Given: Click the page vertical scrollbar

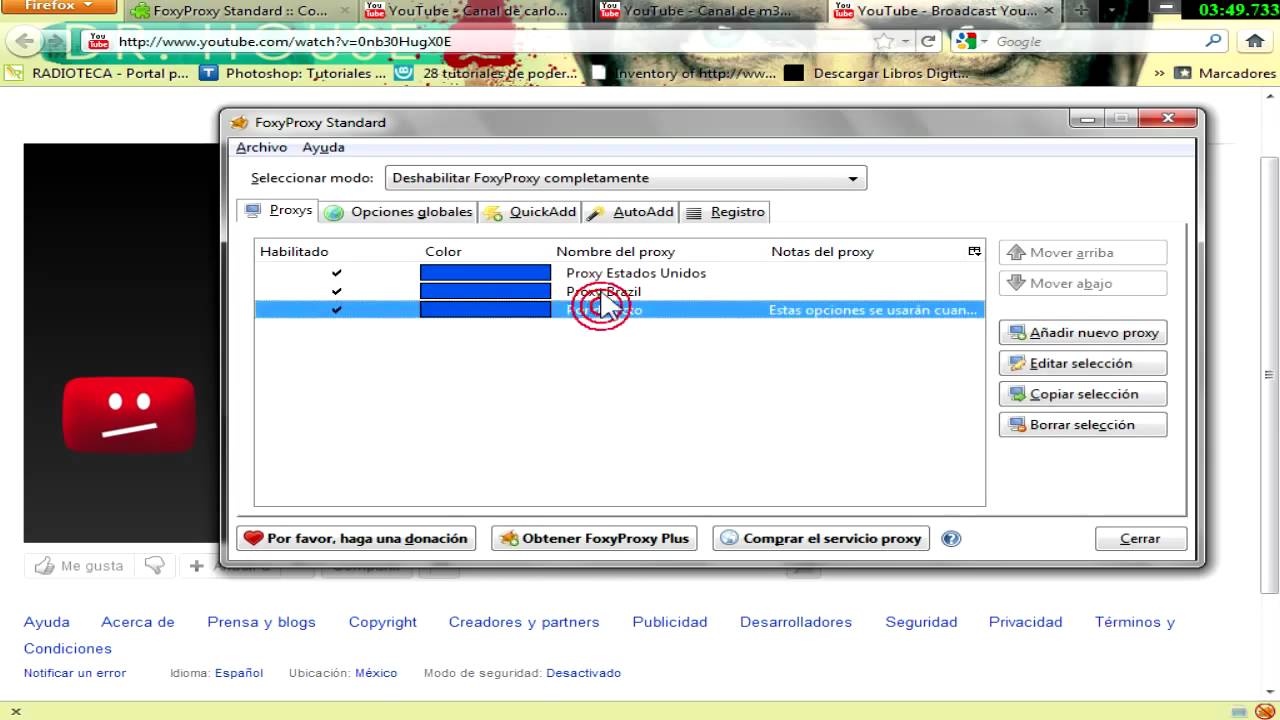Looking at the screenshot, I should (x=1270, y=375).
